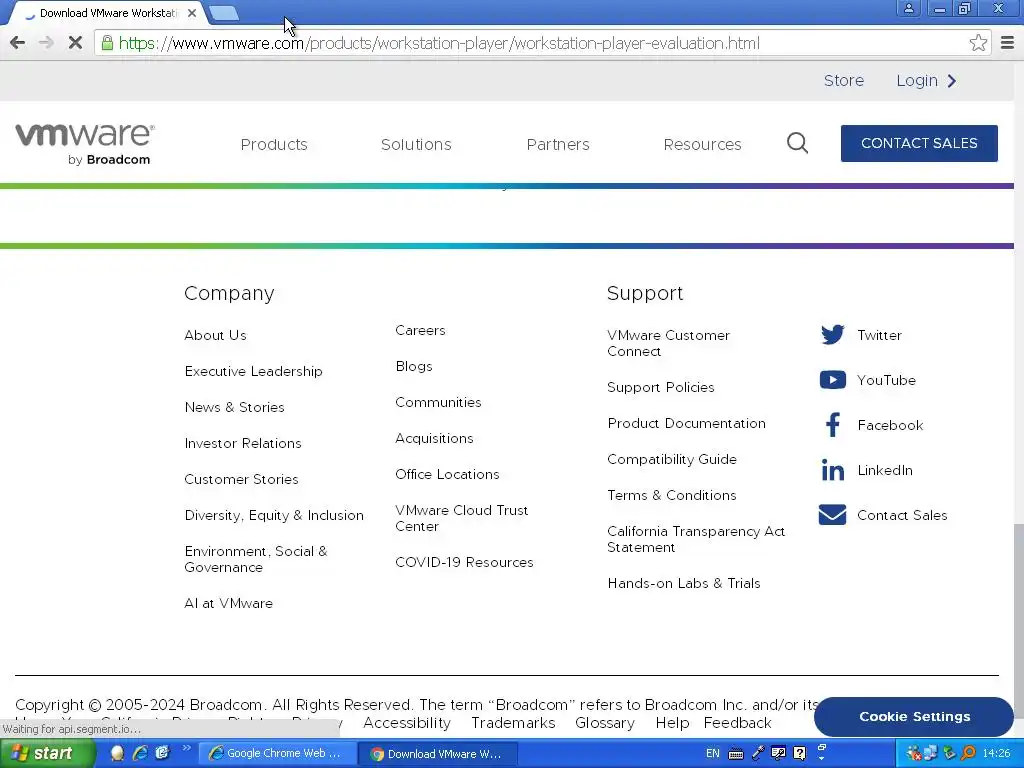
Task: Click Internet Explorer quick launch icon
Action: point(140,753)
